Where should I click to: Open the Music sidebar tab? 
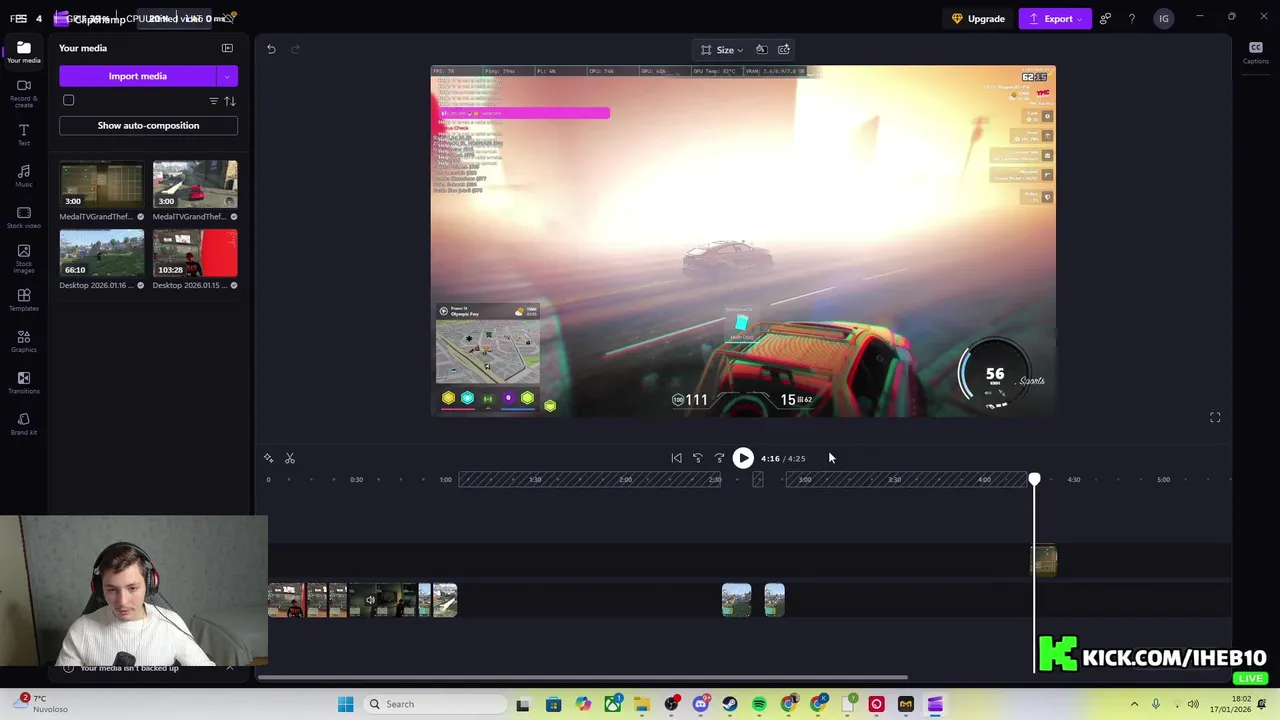(x=23, y=176)
